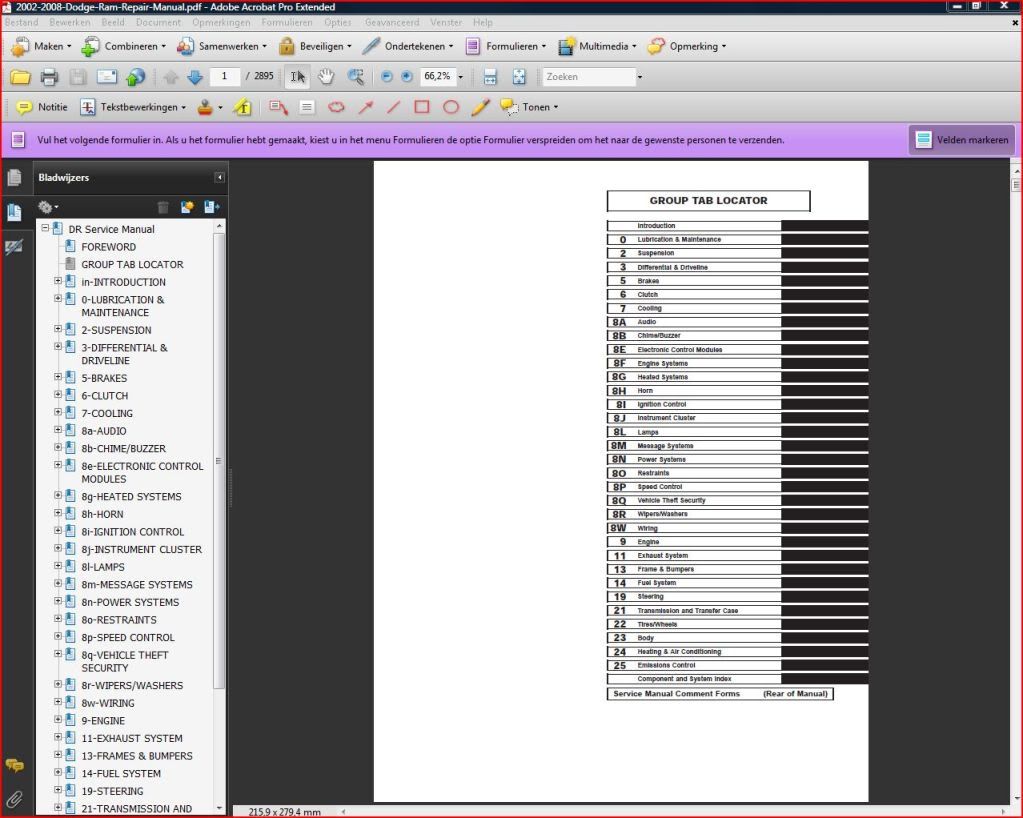1023x818 pixels.
Task: Select the Rectangle drawing tool
Action: 422,107
